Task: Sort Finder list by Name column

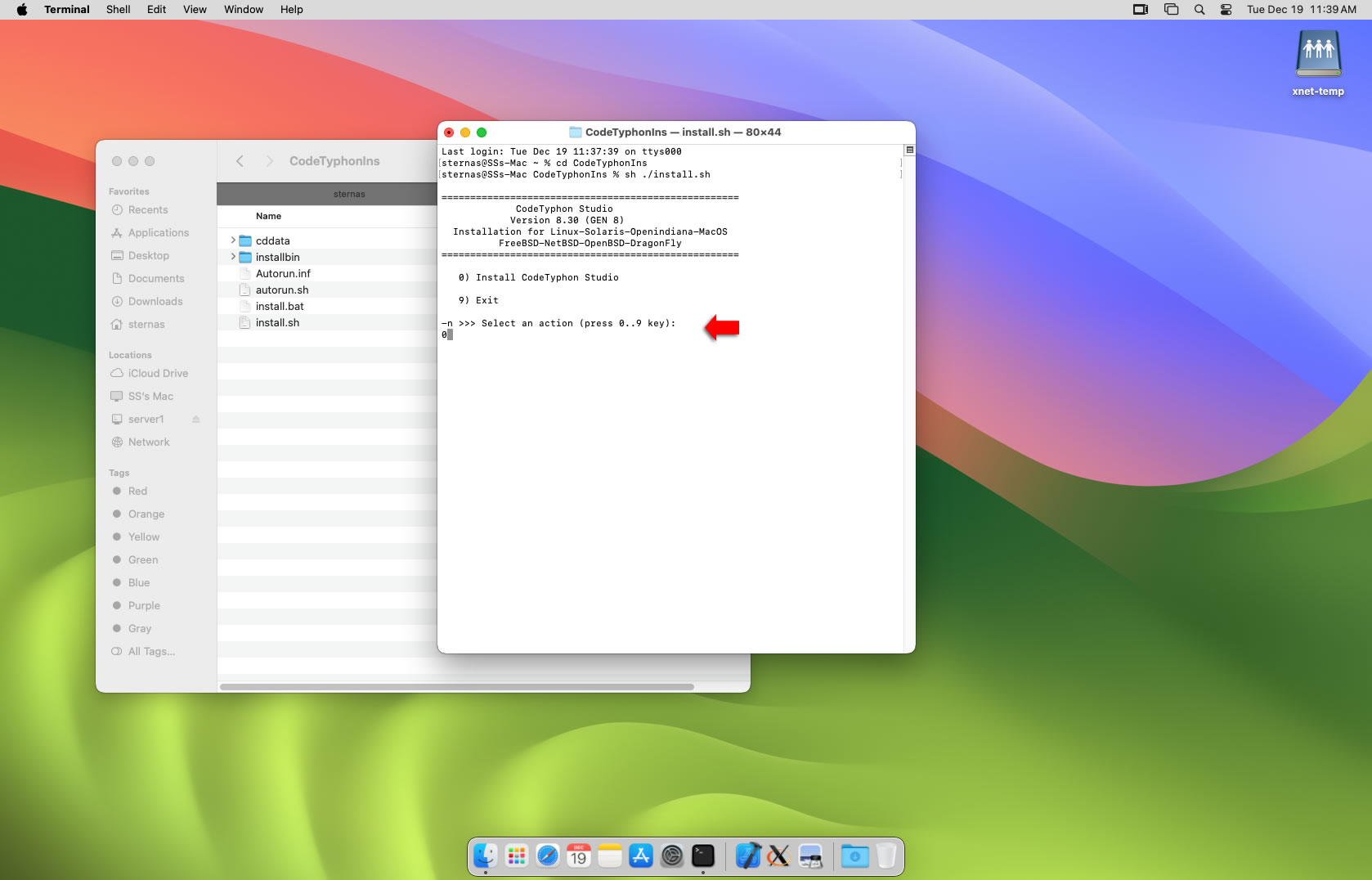Action: pyautogui.click(x=268, y=216)
